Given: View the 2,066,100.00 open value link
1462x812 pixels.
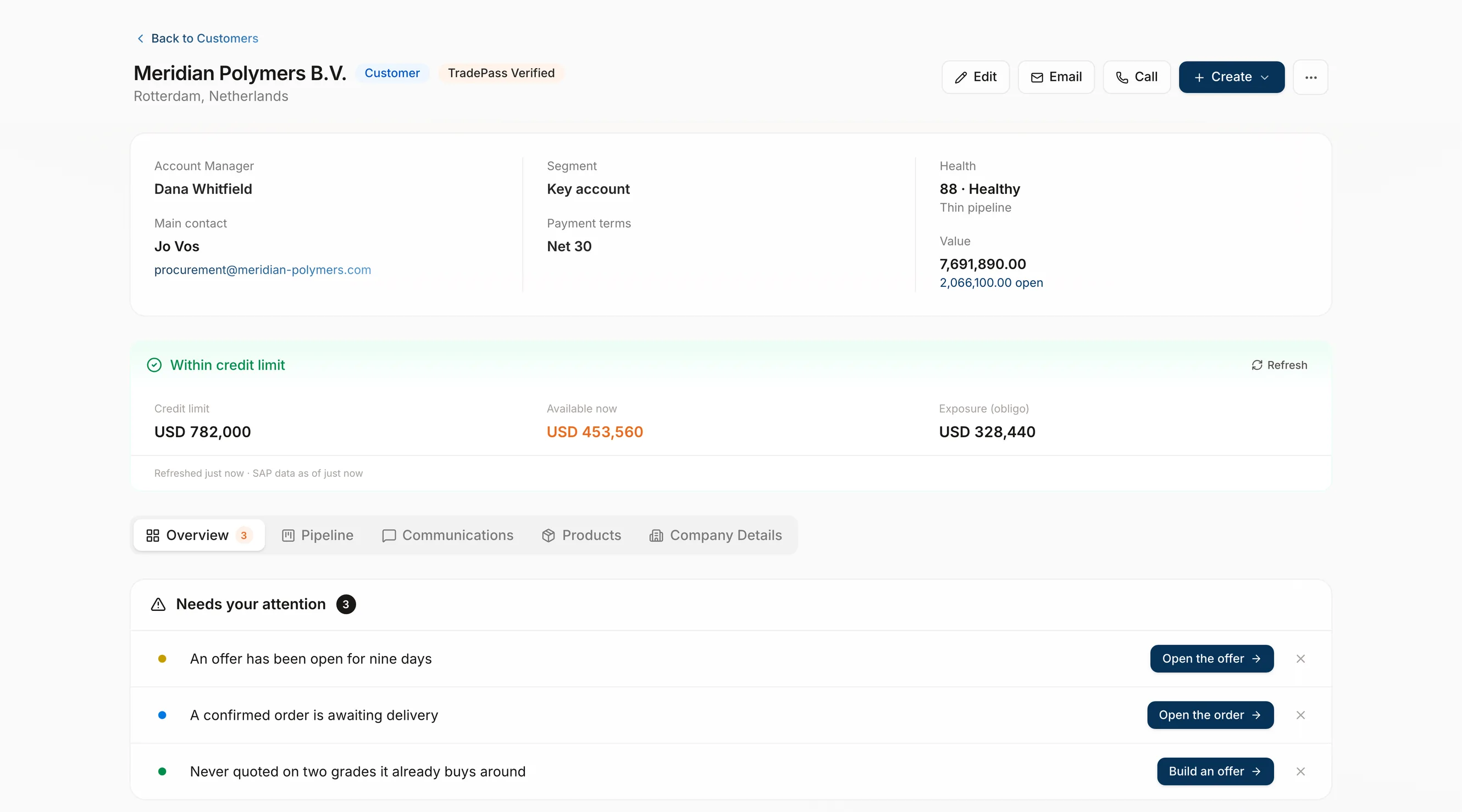Looking at the screenshot, I should point(991,282).
